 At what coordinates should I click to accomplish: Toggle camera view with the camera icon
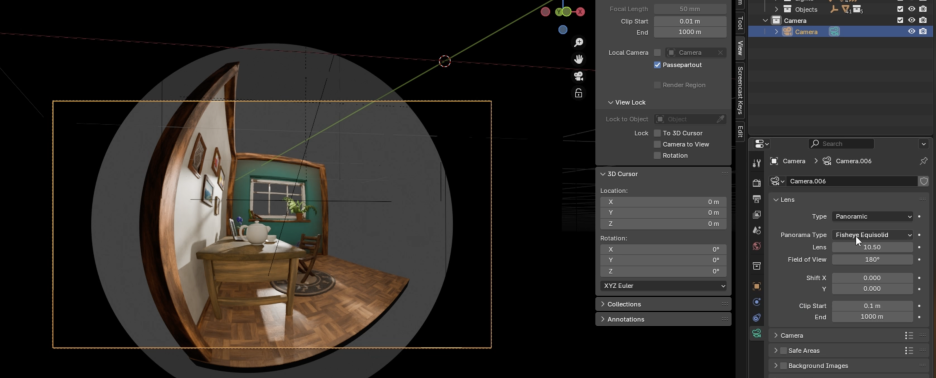(578, 76)
